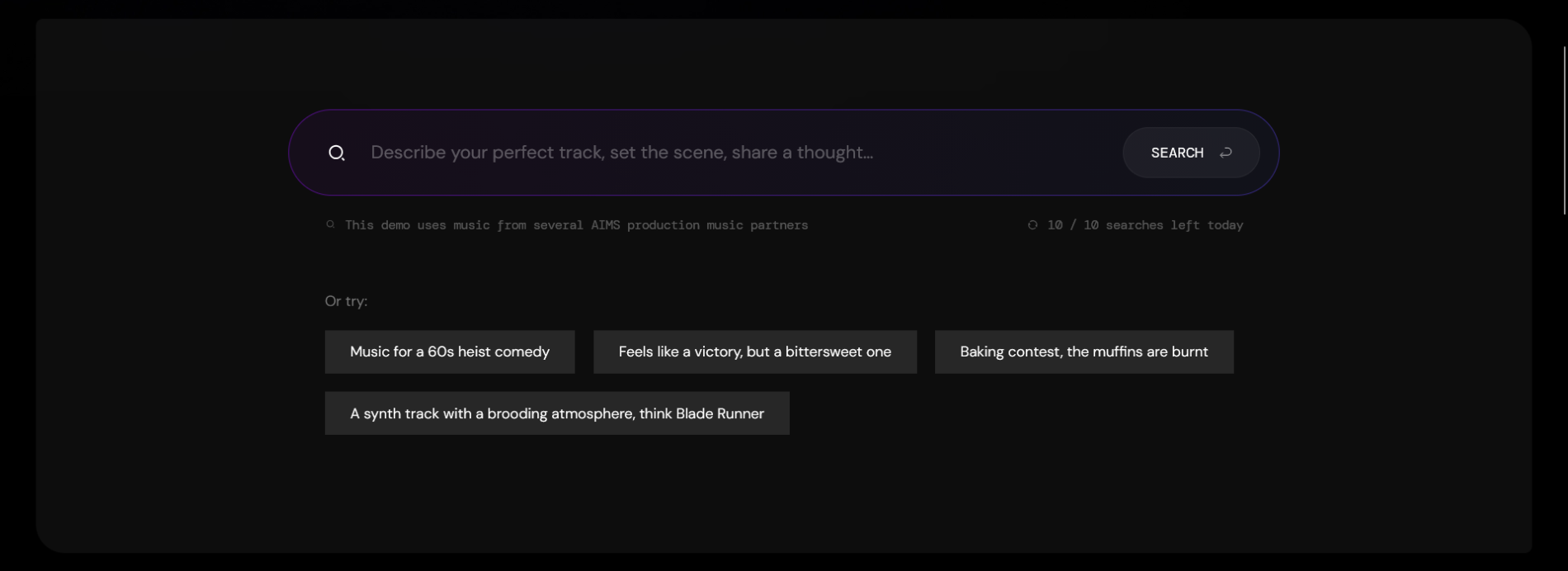Image resolution: width=1568 pixels, height=571 pixels.
Task: Click the scrollbar track below the thumb
Action: coord(1564,388)
